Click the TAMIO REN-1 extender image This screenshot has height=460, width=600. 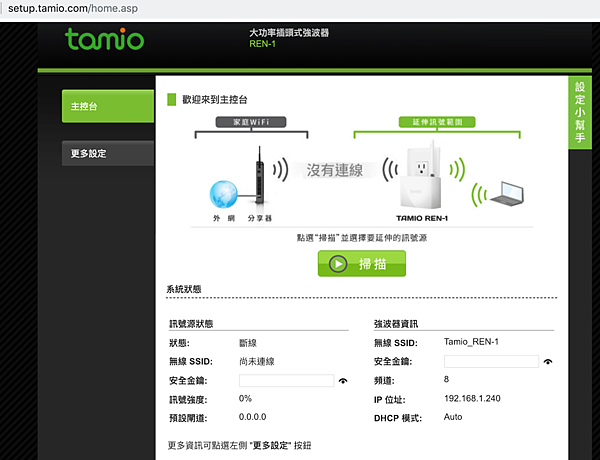coord(420,176)
